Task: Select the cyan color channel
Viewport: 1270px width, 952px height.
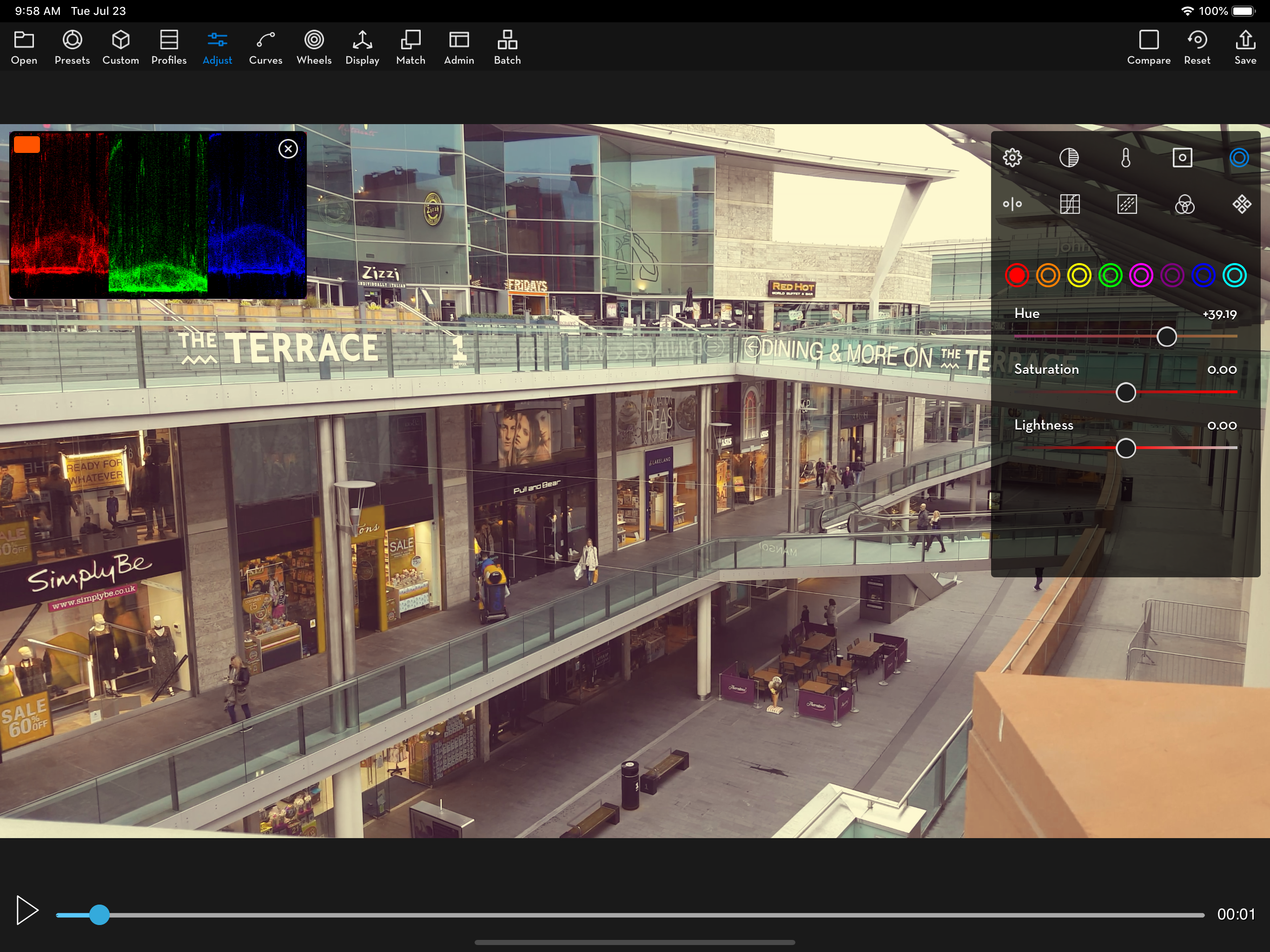Action: pyautogui.click(x=1234, y=276)
